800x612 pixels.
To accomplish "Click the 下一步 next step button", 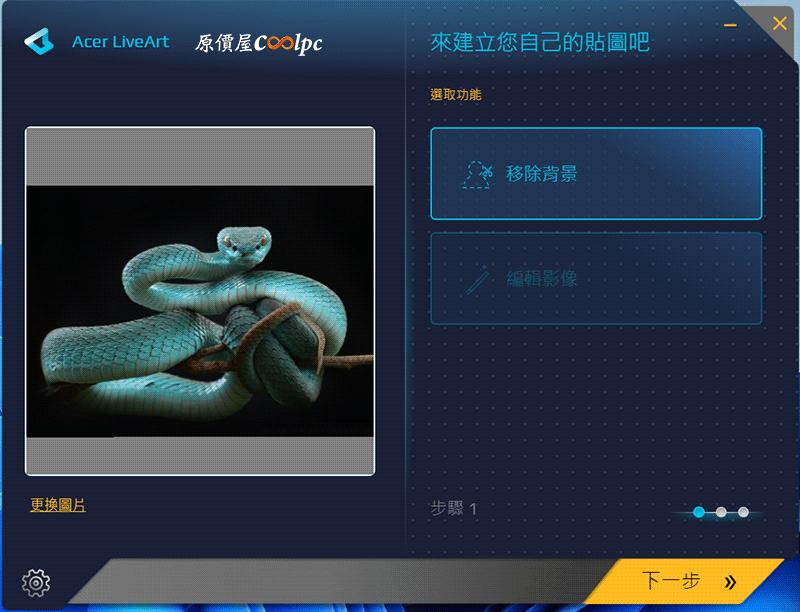I will click(686, 581).
